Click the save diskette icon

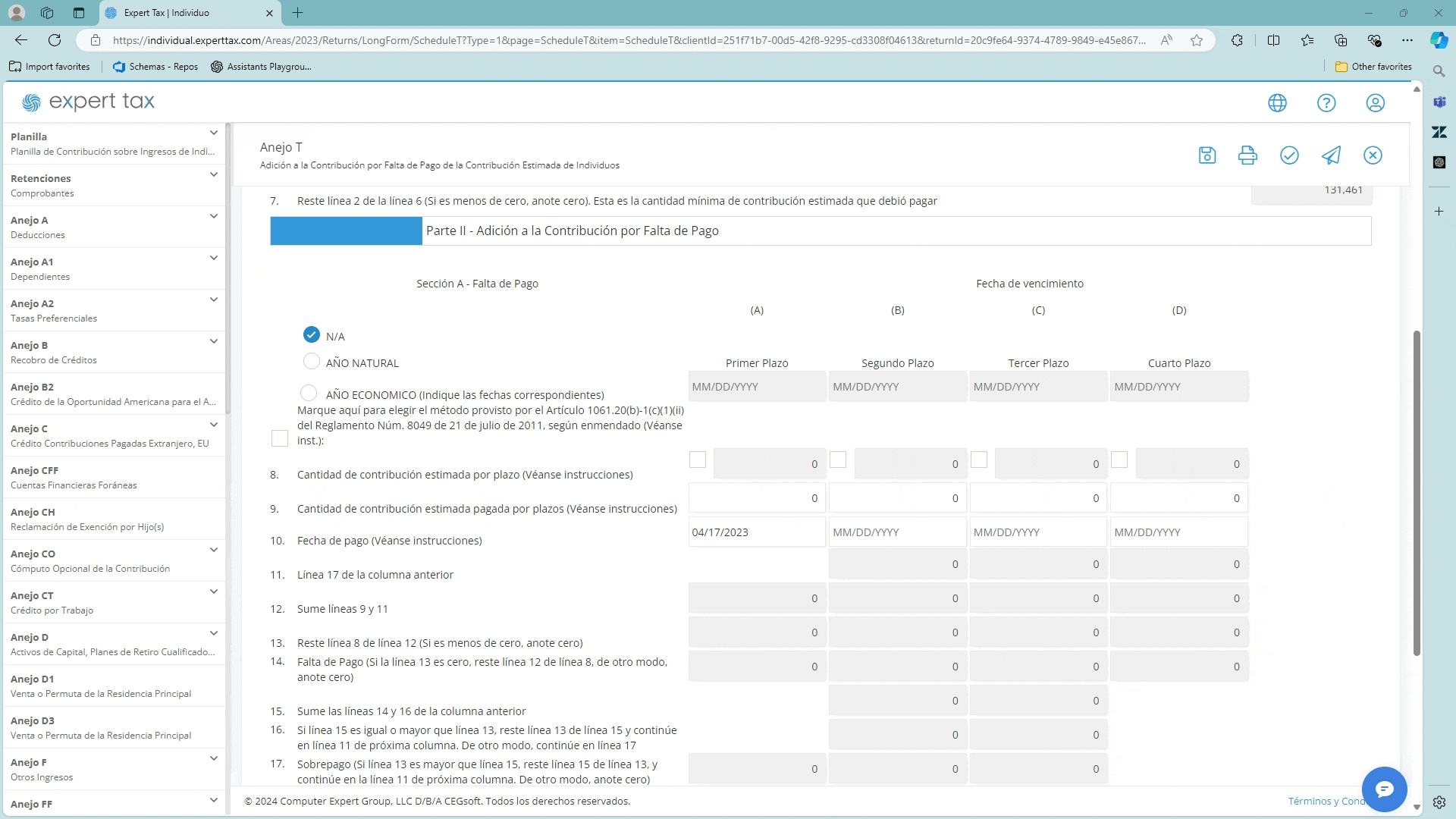[1207, 155]
